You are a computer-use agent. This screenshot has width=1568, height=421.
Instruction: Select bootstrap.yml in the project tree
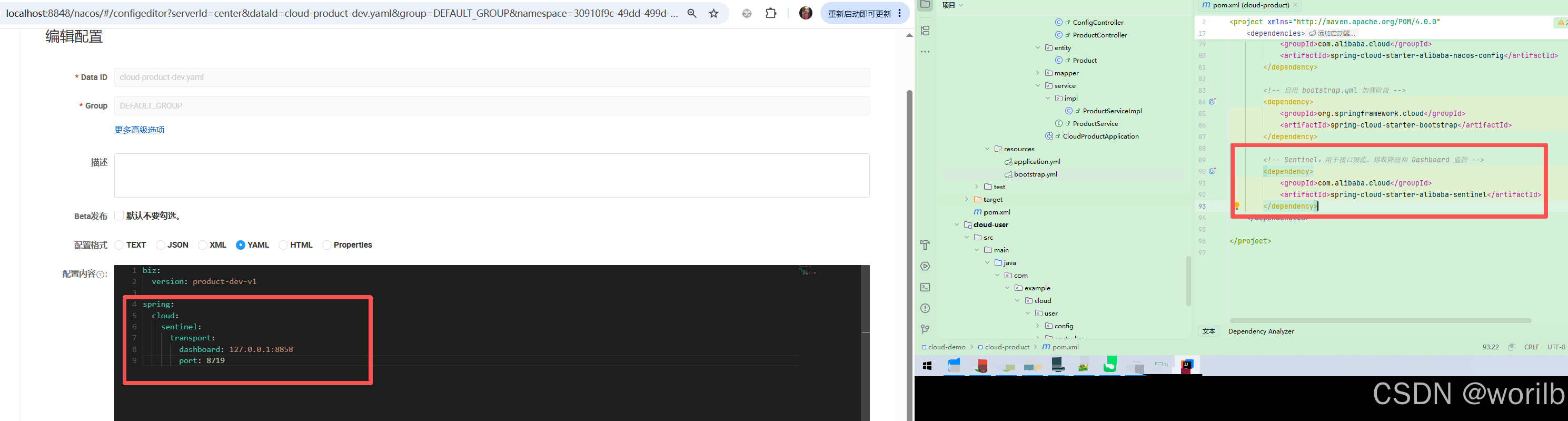1035,174
